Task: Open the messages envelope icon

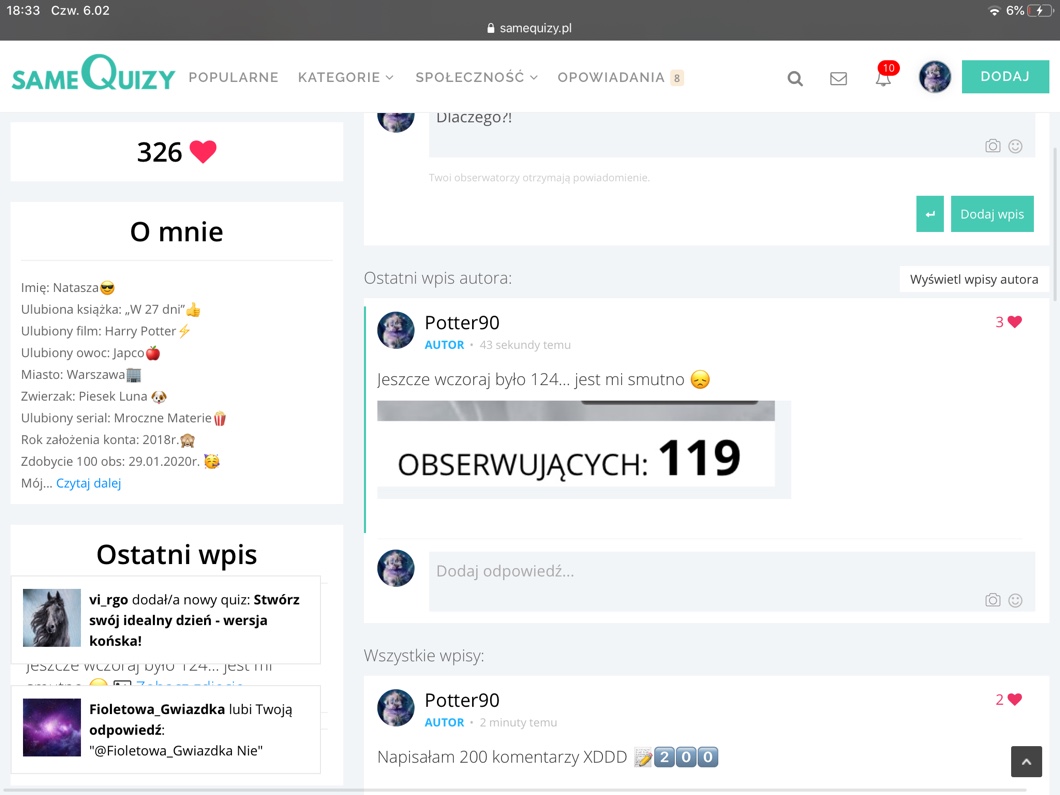Action: (838, 78)
